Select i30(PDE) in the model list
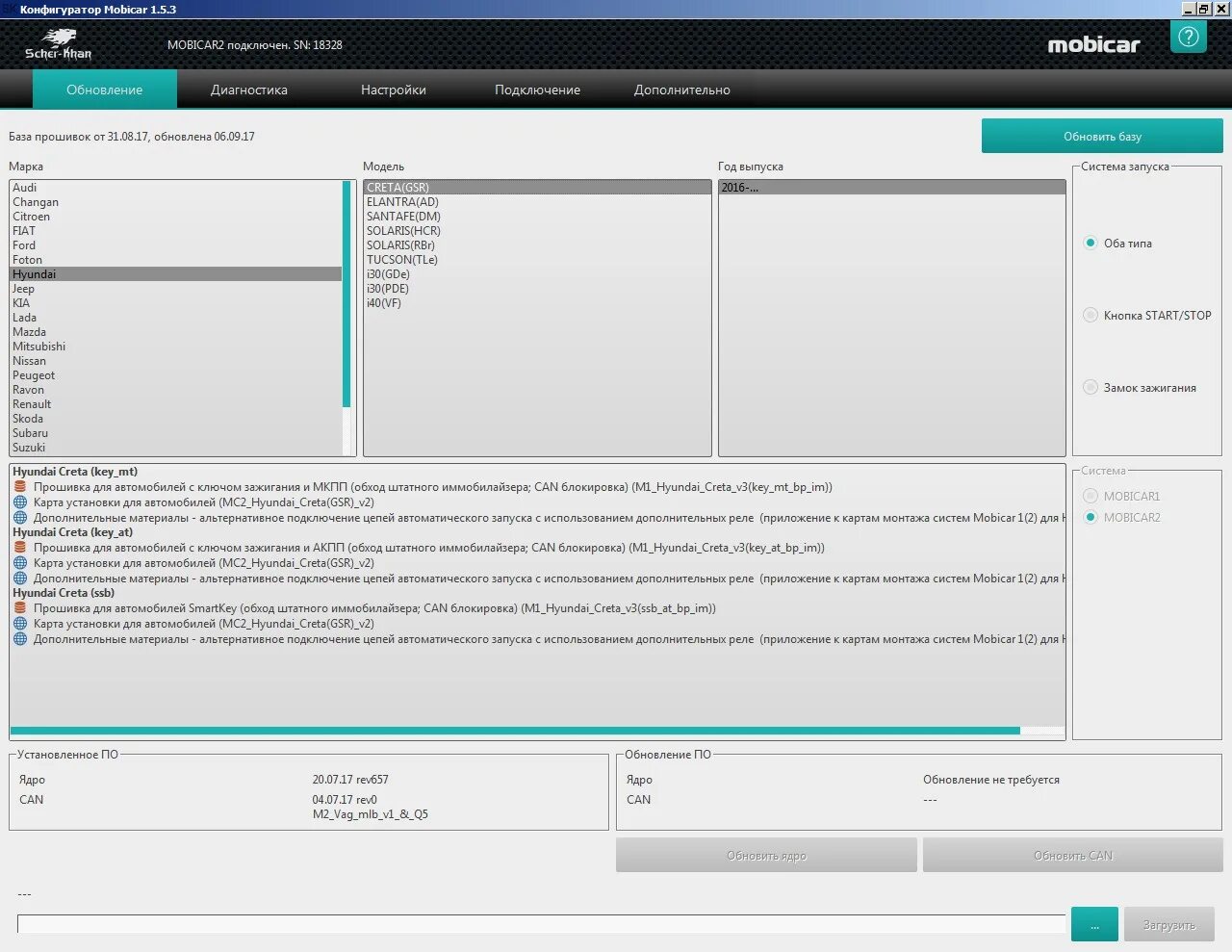 point(537,289)
